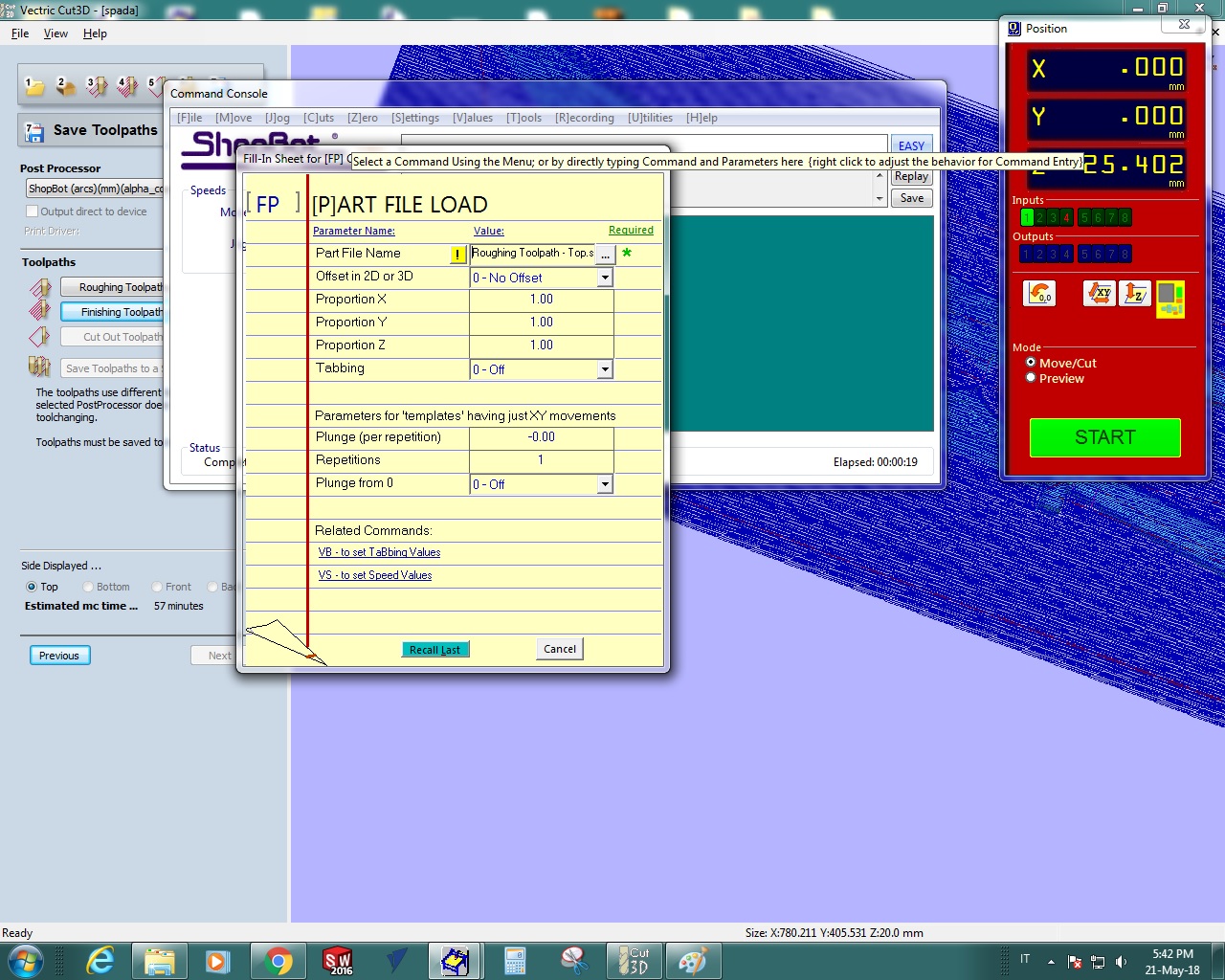Click the step 4 finishing toolpath icon
Screen dimensions: 1225x980
click(x=126, y=87)
